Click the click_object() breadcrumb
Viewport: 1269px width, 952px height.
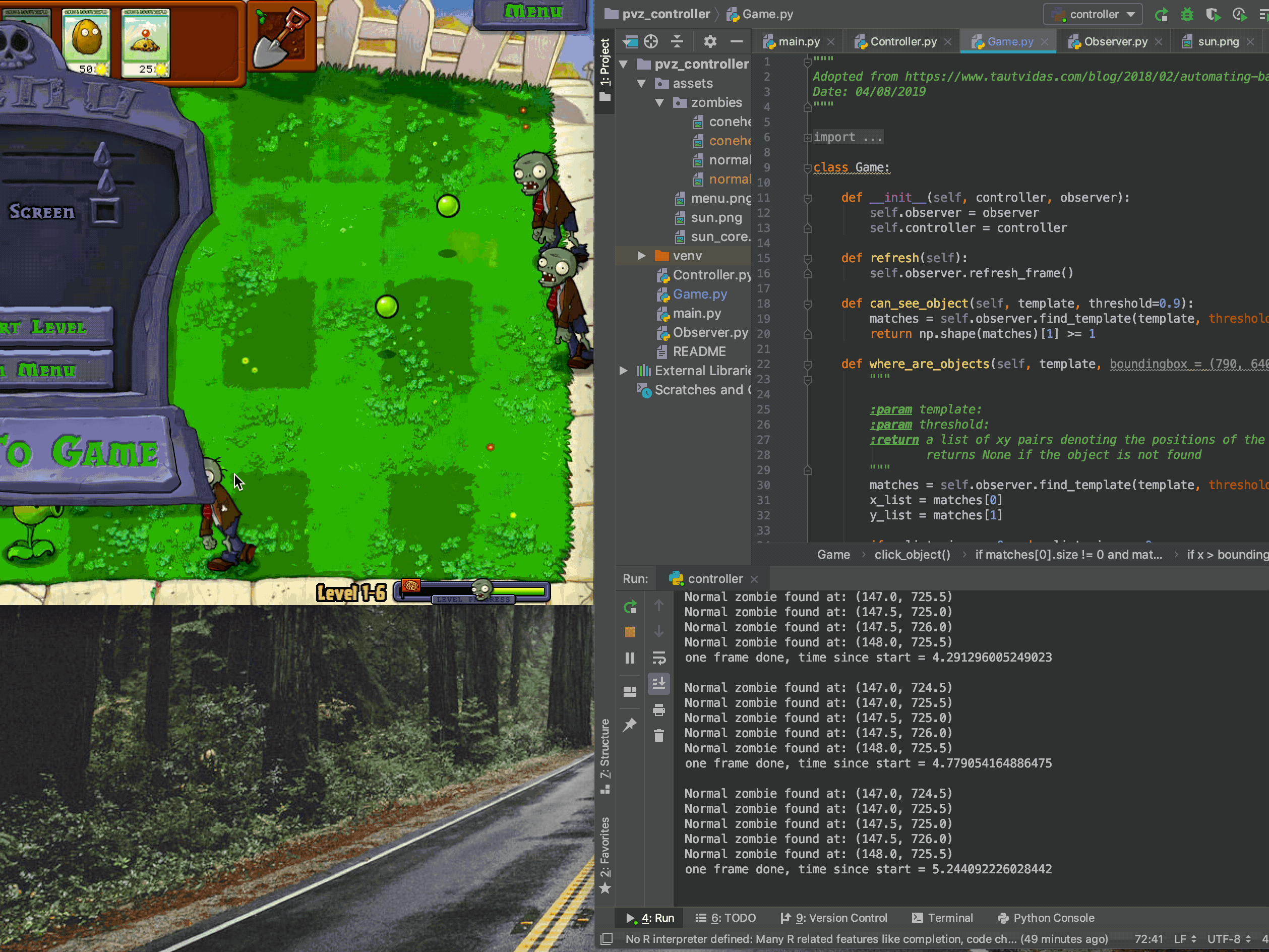[912, 554]
